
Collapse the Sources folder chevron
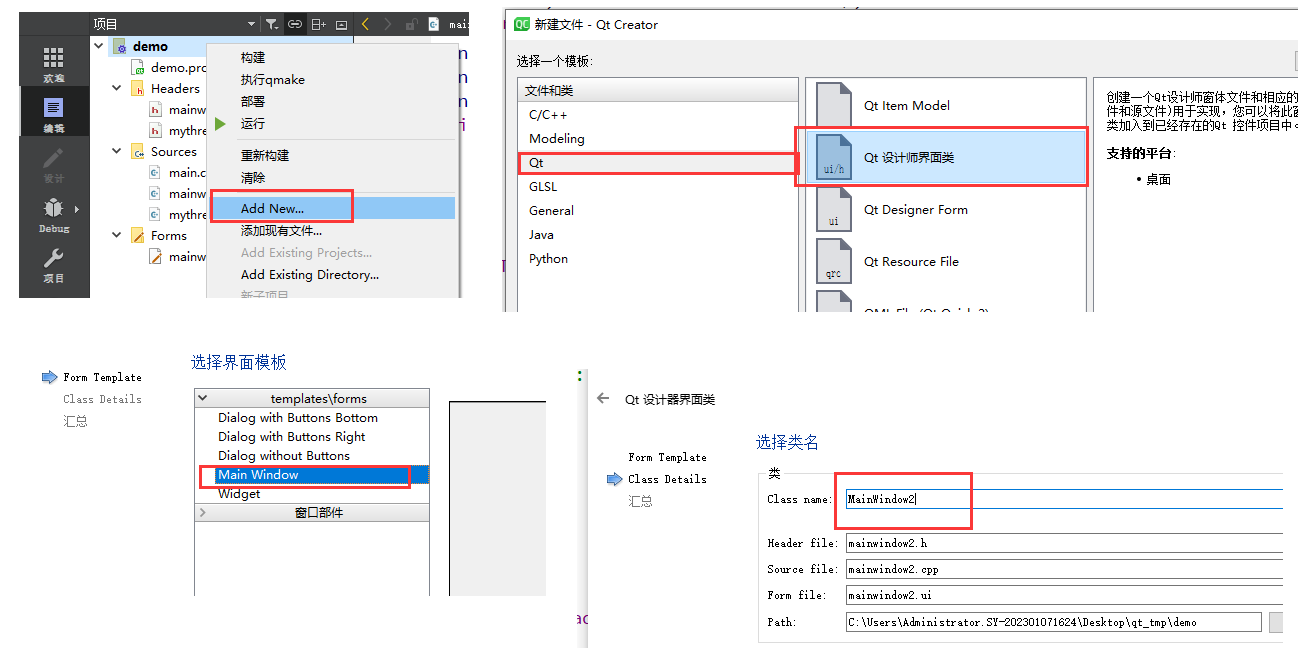pyautogui.click(x=117, y=152)
